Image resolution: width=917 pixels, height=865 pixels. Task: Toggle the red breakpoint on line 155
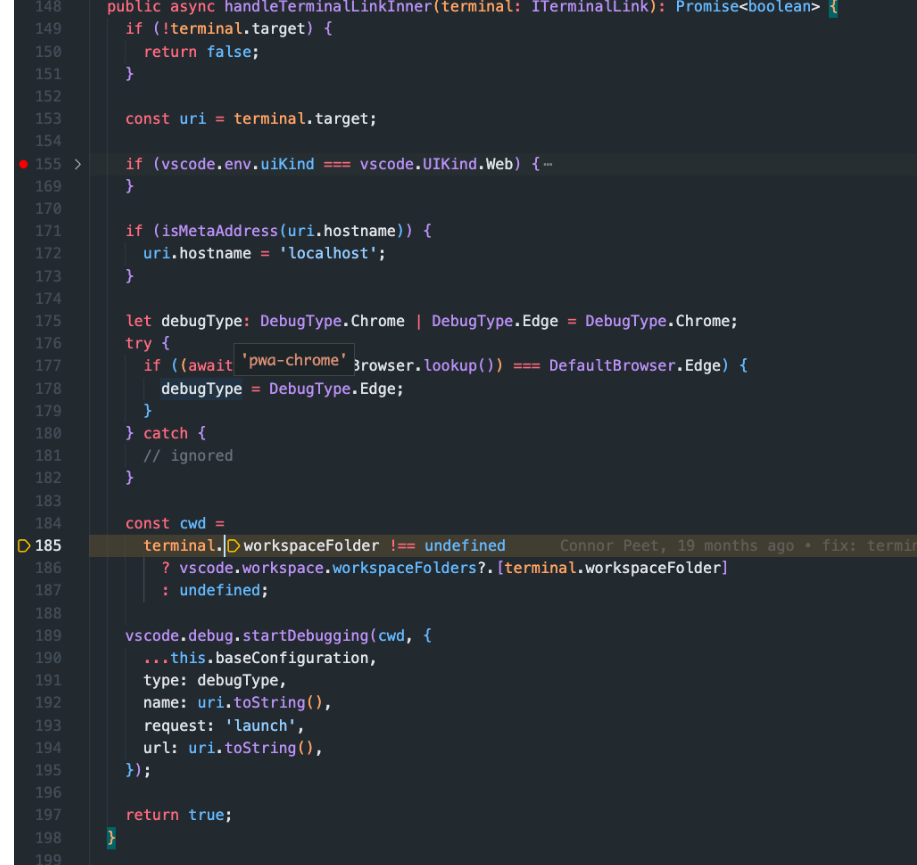point(23,164)
